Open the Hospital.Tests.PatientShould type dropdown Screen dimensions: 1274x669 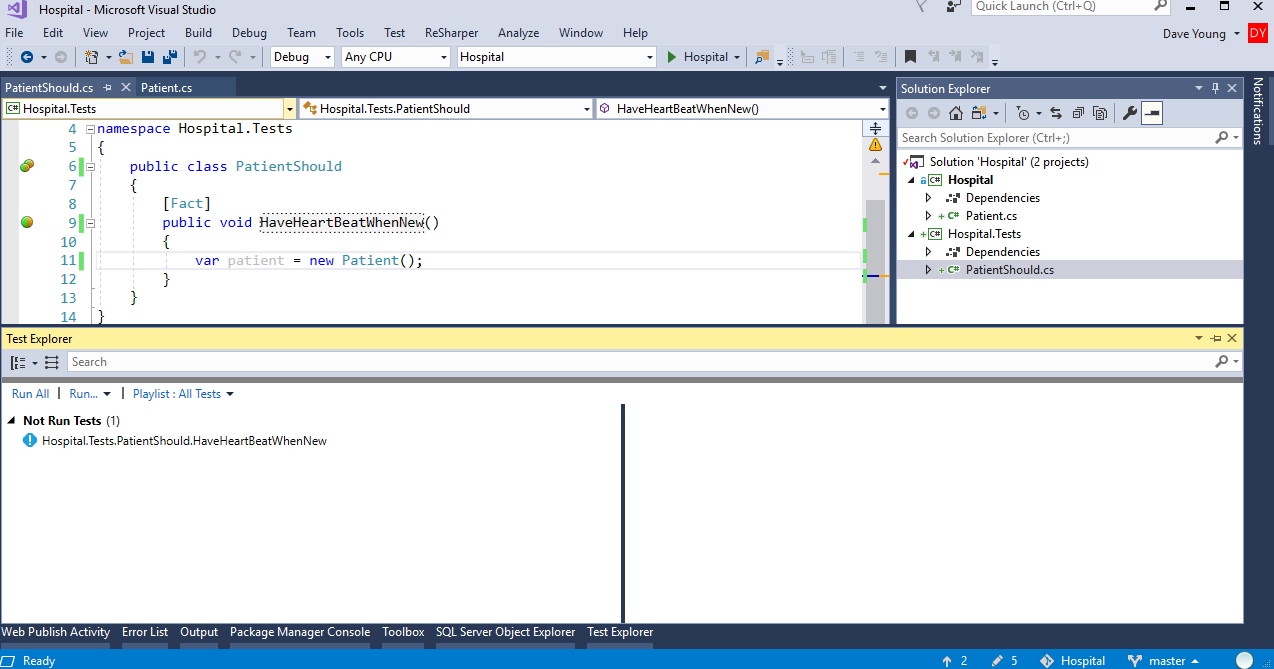coord(587,109)
